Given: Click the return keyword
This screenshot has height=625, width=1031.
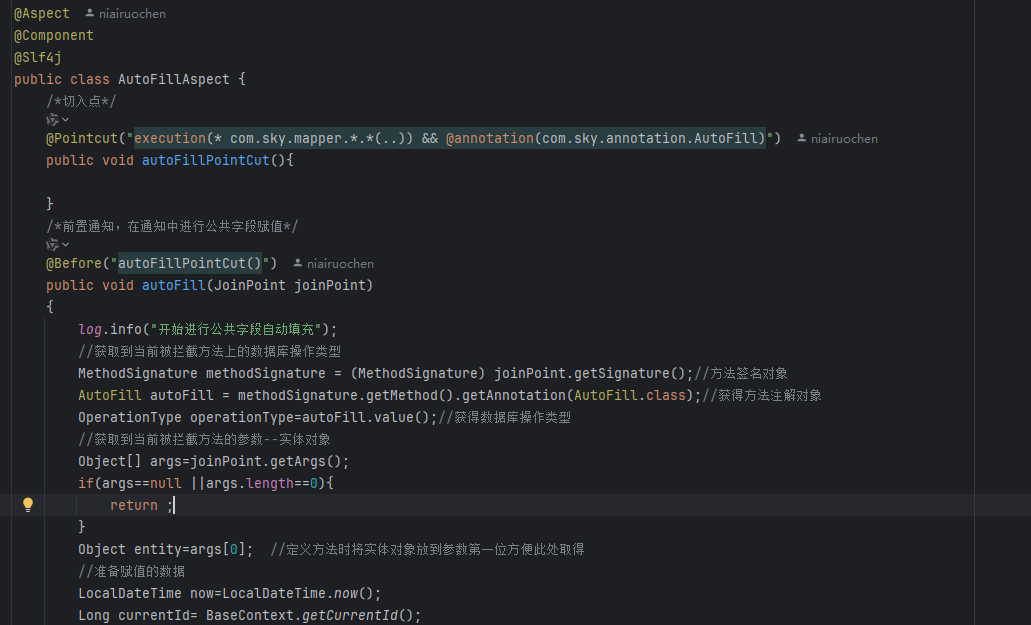Looking at the screenshot, I should point(133,505).
